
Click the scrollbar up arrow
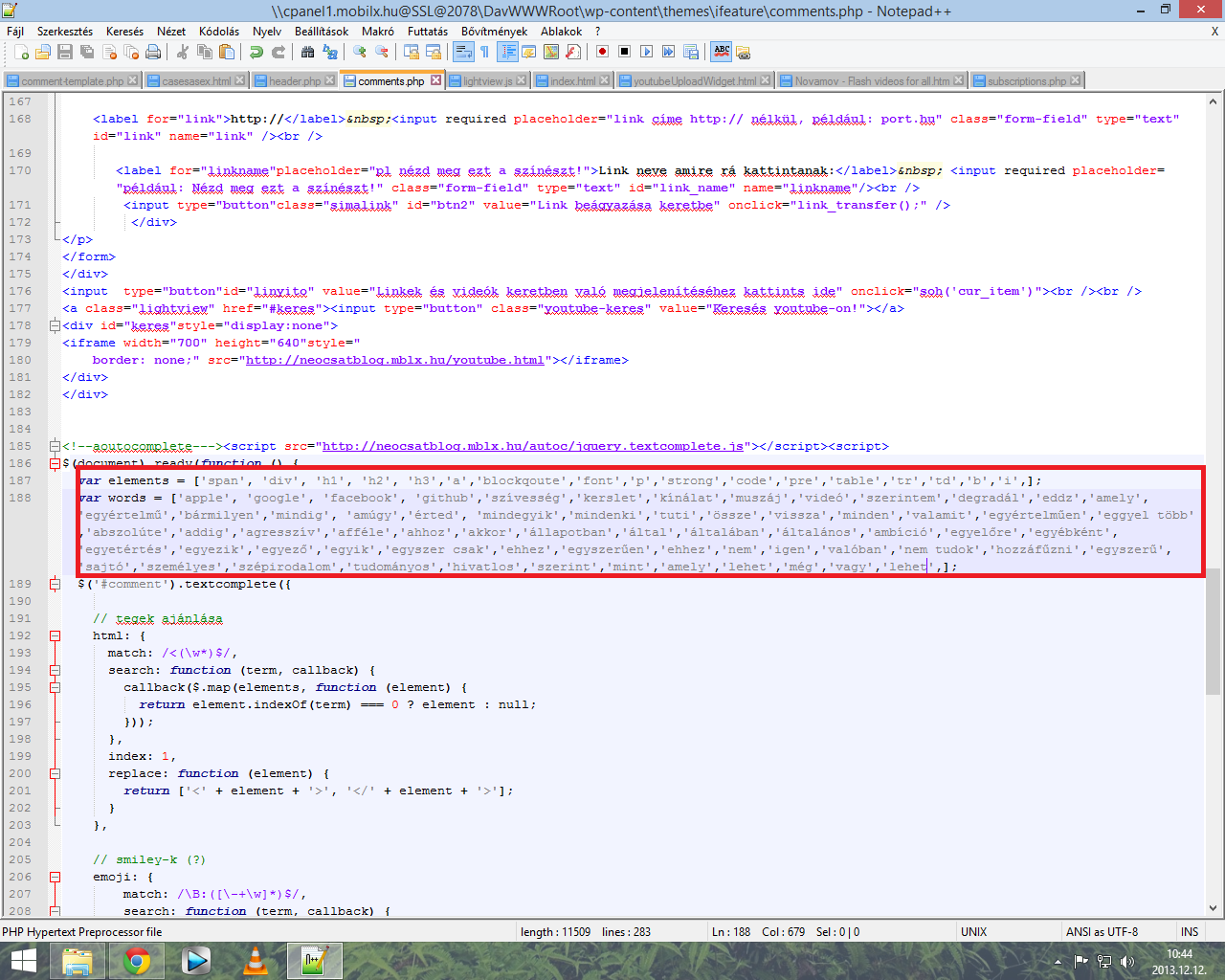(1213, 100)
